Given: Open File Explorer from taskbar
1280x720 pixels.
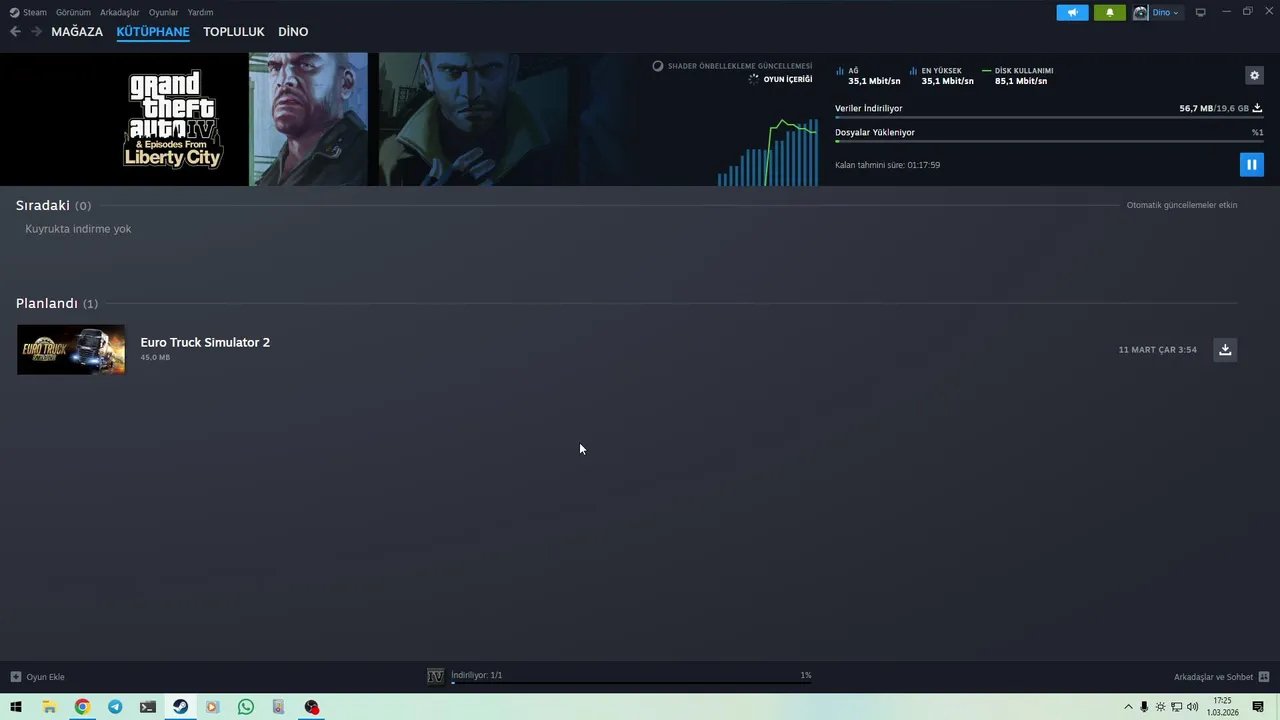Looking at the screenshot, I should [49, 707].
